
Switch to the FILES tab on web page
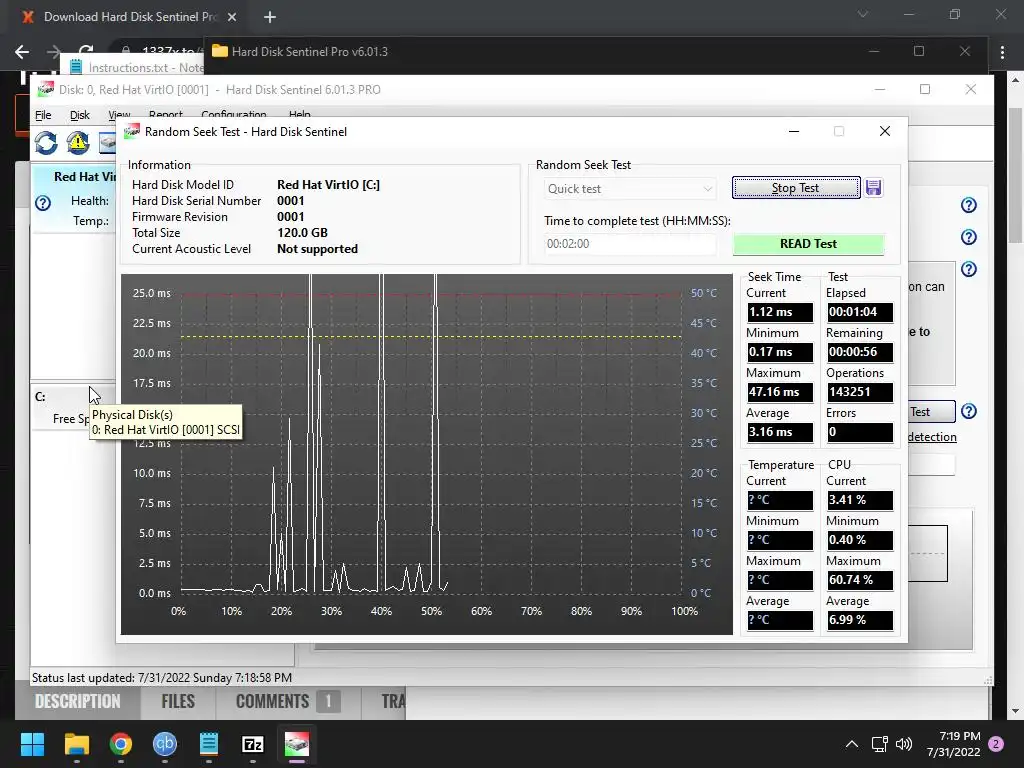[x=178, y=701]
